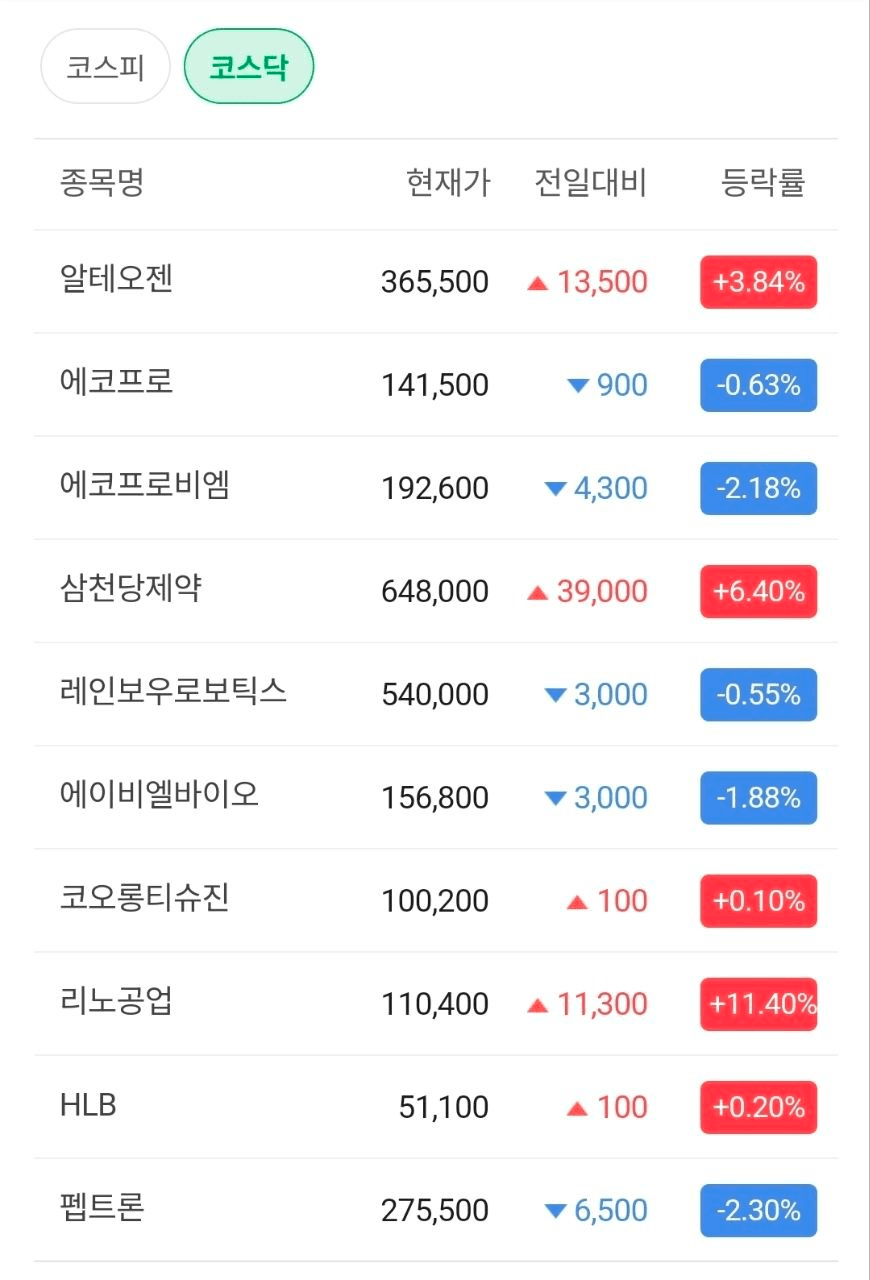Click the 등락률 column header
Image resolution: width=870 pixels, height=1280 pixels.
coord(762,183)
